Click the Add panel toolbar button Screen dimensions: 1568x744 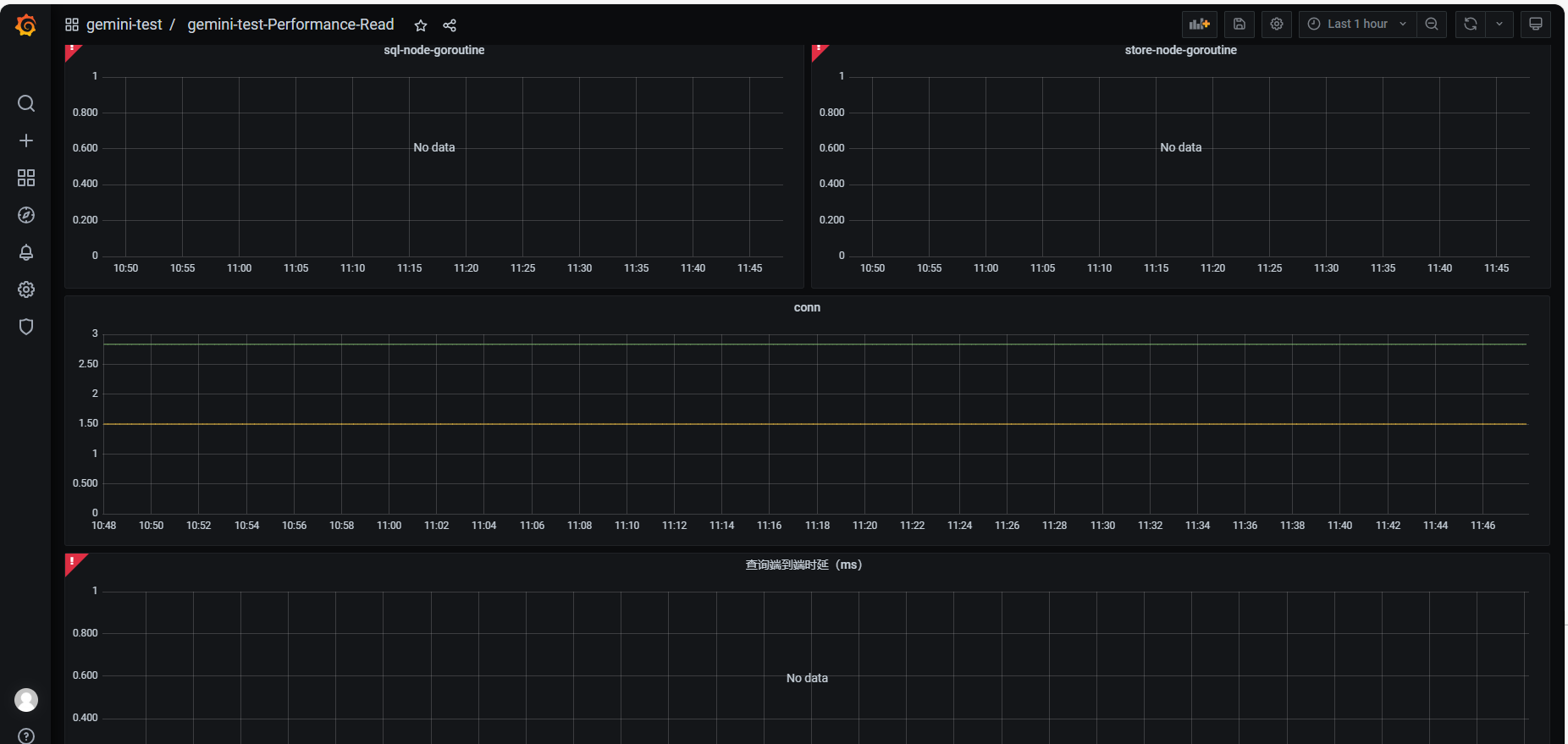click(1200, 24)
